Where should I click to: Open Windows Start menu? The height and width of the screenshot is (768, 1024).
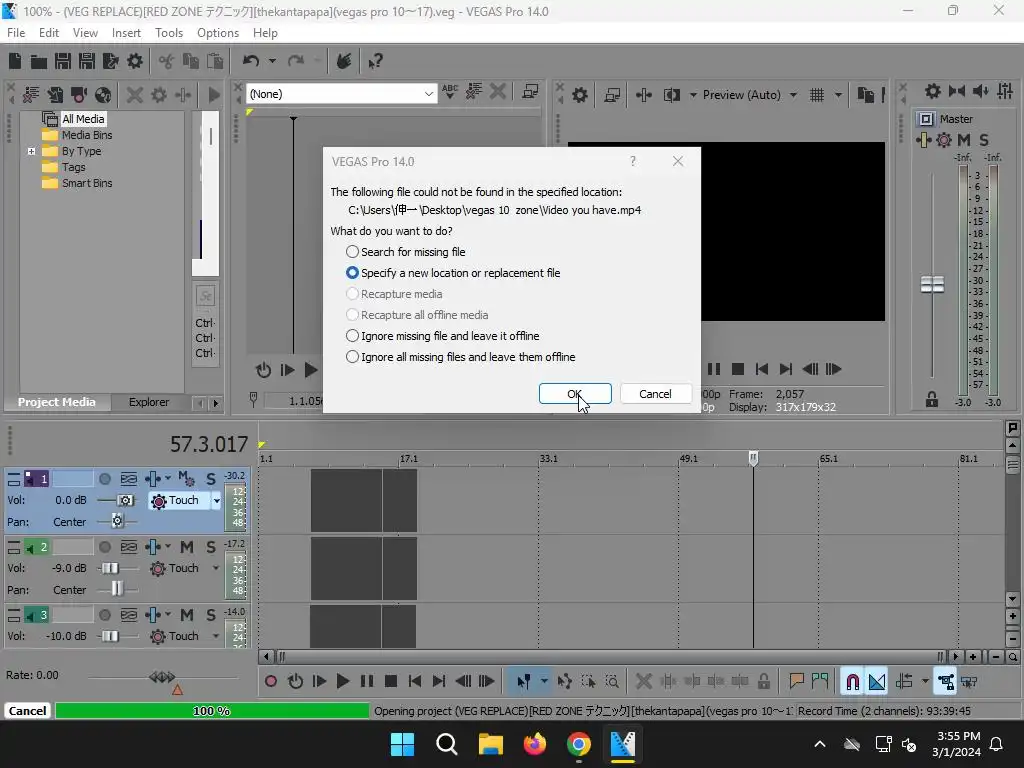click(x=402, y=744)
